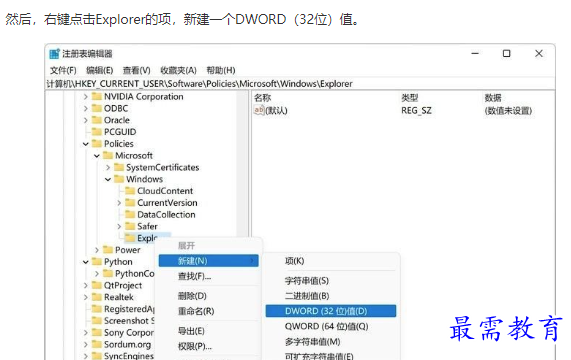Click the Windows folder icon
The height and width of the screenshot is (360, 571).
click(x=119, y=179)
